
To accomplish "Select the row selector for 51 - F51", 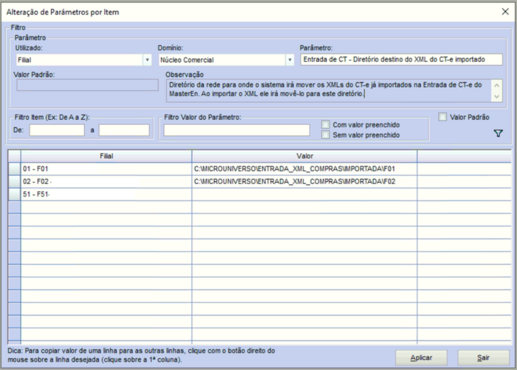I will [14, 194].
